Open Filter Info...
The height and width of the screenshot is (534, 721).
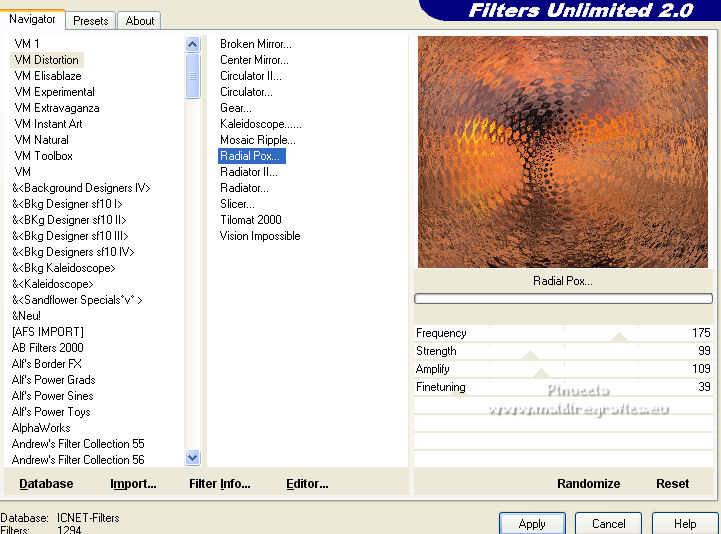219,484
